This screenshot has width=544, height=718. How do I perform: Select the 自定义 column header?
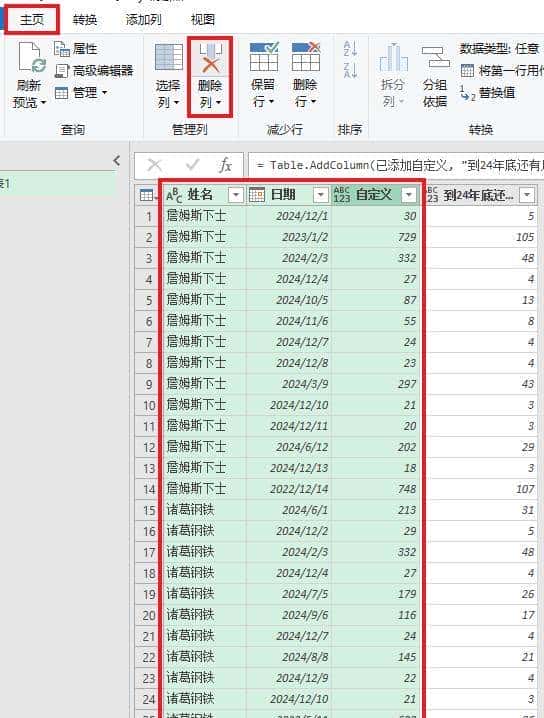coord(375,196)
